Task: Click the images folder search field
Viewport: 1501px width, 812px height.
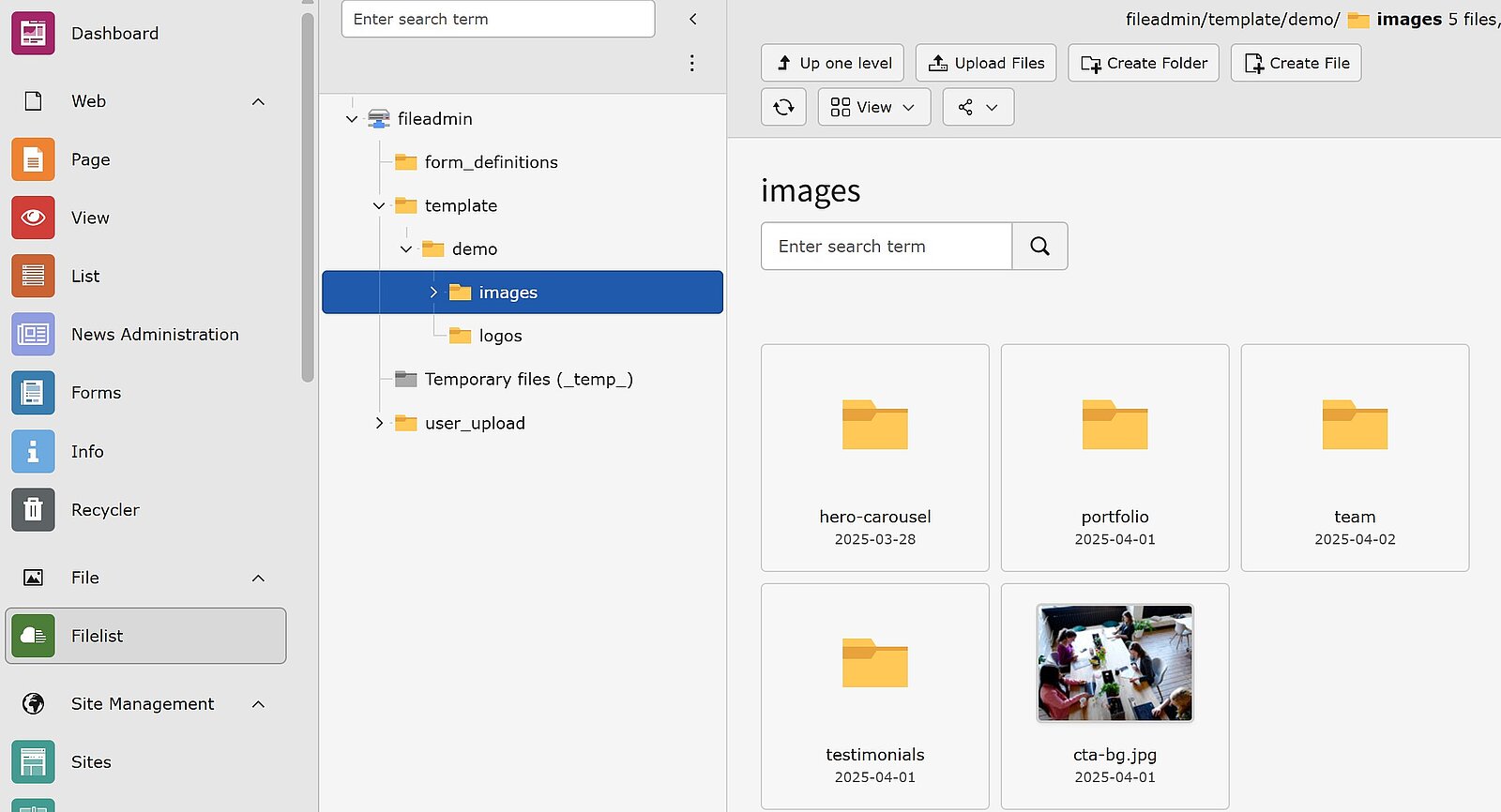Action: click(x=886, y=247)
